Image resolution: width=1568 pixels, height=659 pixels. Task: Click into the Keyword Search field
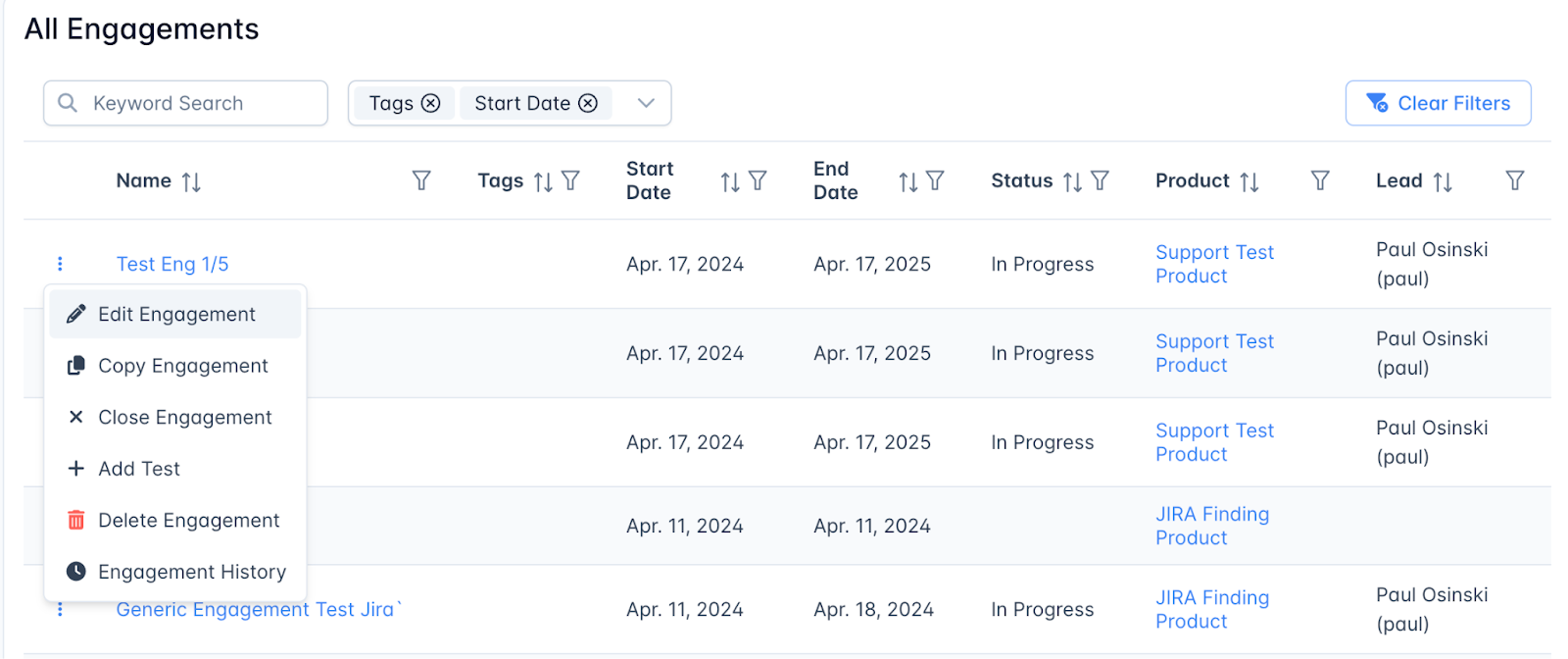(x=196, y=103)
